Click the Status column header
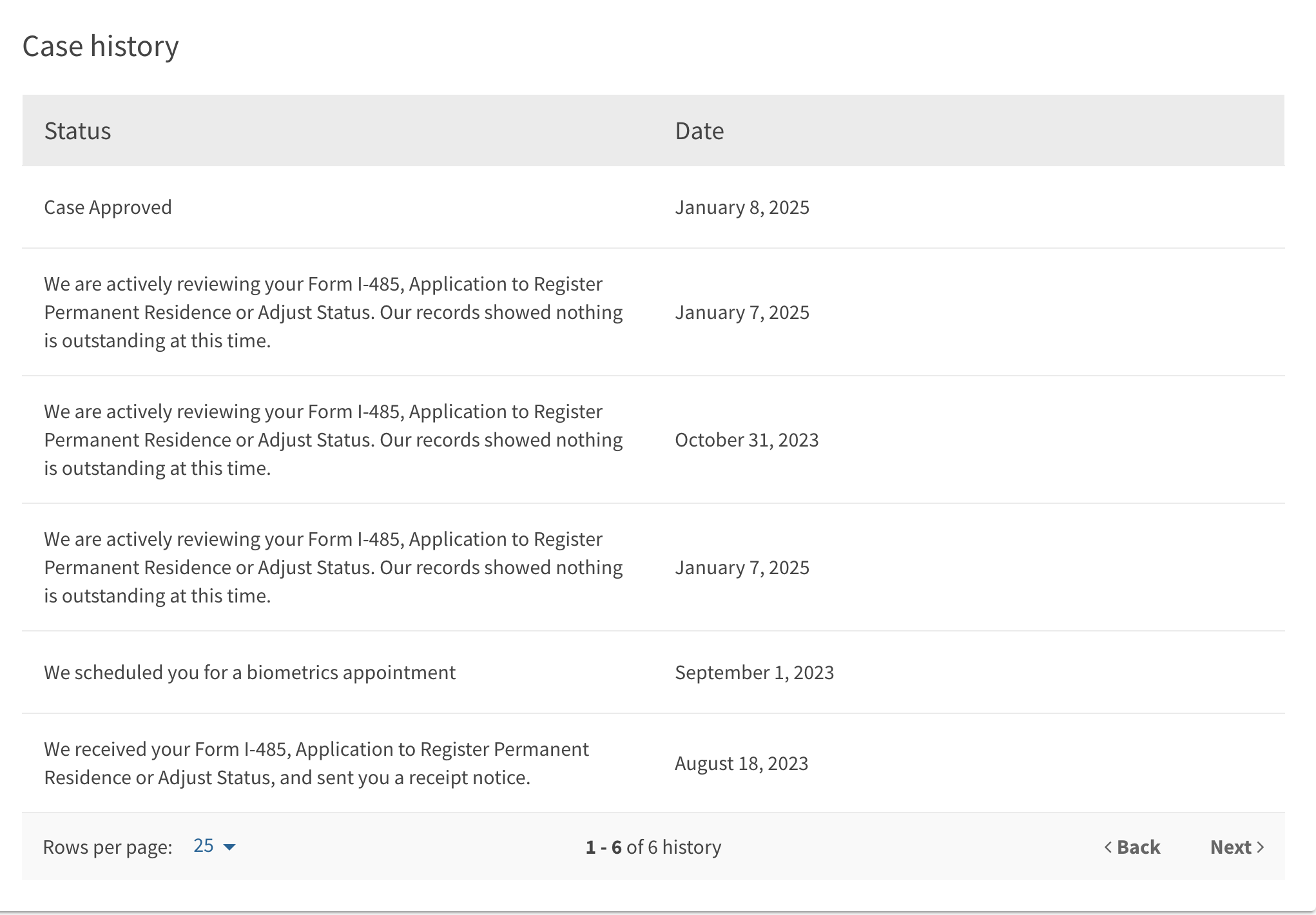Viewport: 1316px width, 915px height. pos(77,131)
